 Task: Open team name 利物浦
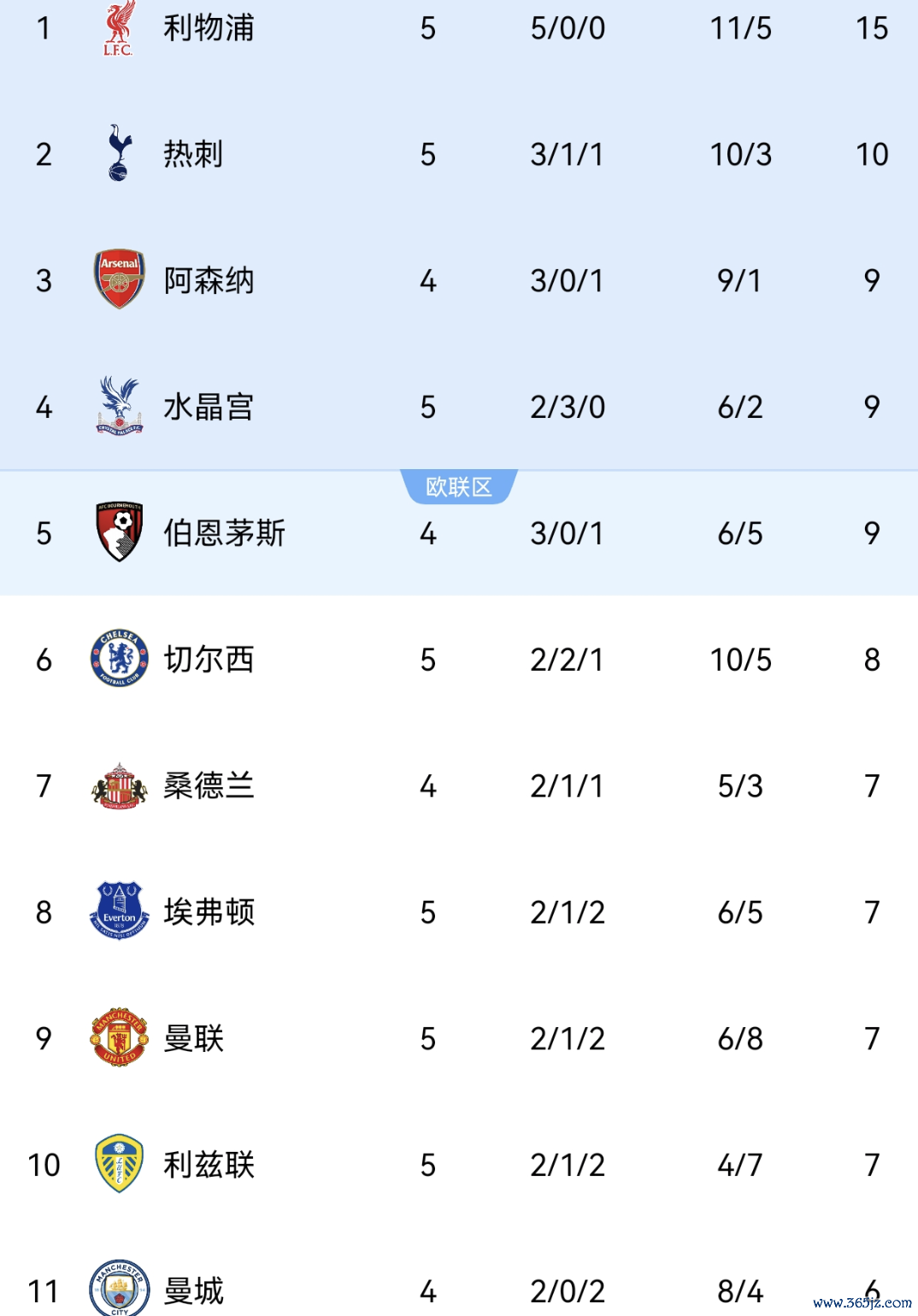click(x=209, y=28)
